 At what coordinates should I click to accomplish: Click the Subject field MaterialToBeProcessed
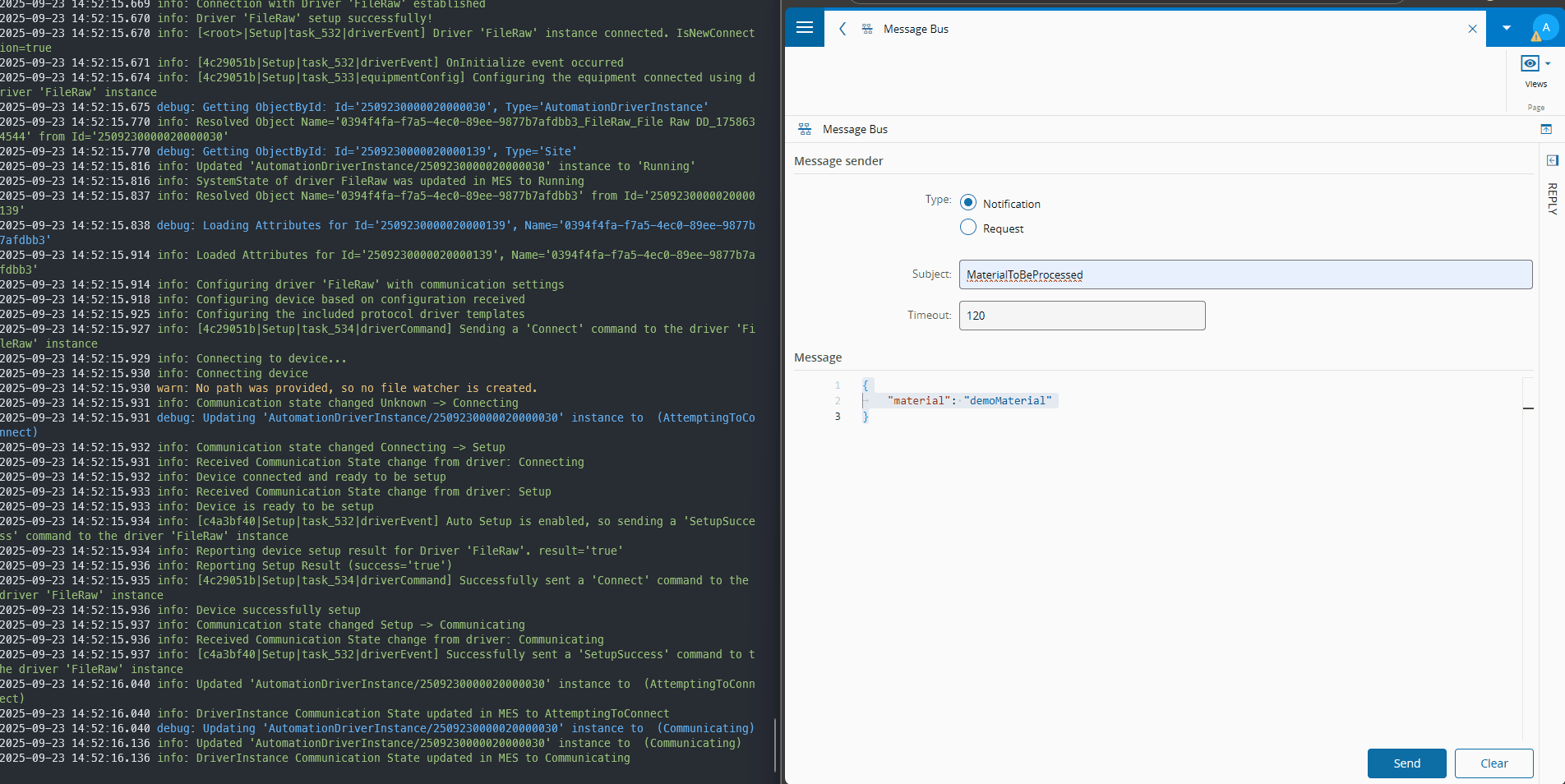pos(1245,274)
